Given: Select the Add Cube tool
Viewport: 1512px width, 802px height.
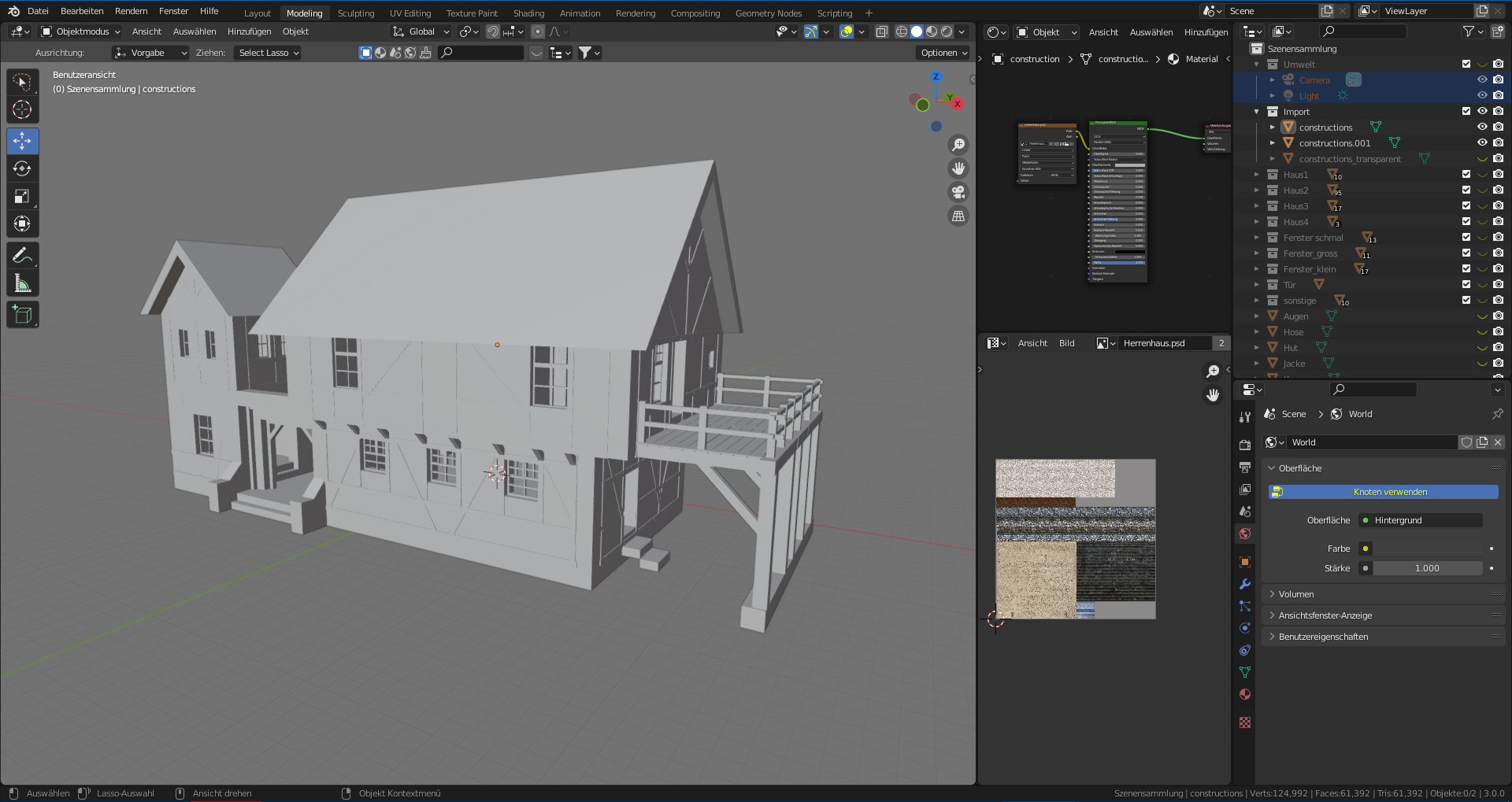Looking at the screenshot, I should click(22, 315).
